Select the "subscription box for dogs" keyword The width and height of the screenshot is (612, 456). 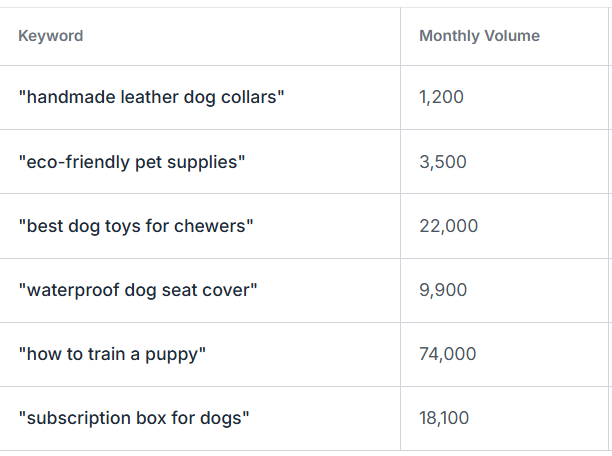coord(133,418)
